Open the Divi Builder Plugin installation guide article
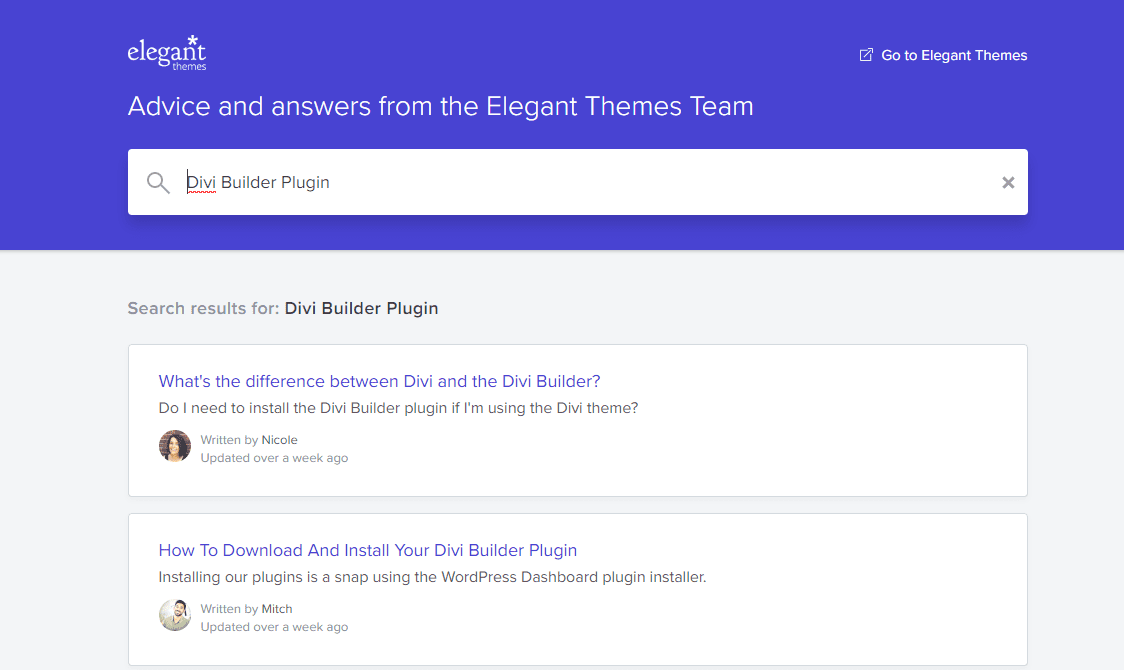 pos(368,550)
